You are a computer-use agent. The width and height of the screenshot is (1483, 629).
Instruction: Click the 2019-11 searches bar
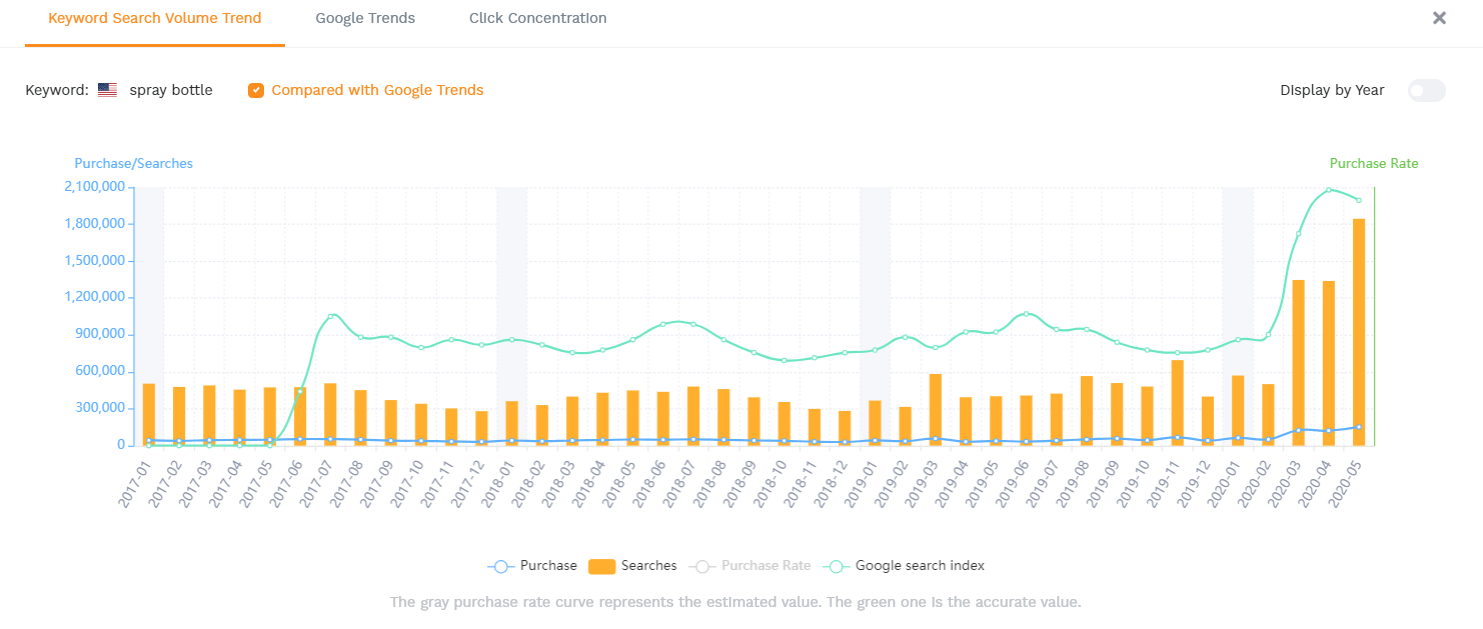point(1177,405)
